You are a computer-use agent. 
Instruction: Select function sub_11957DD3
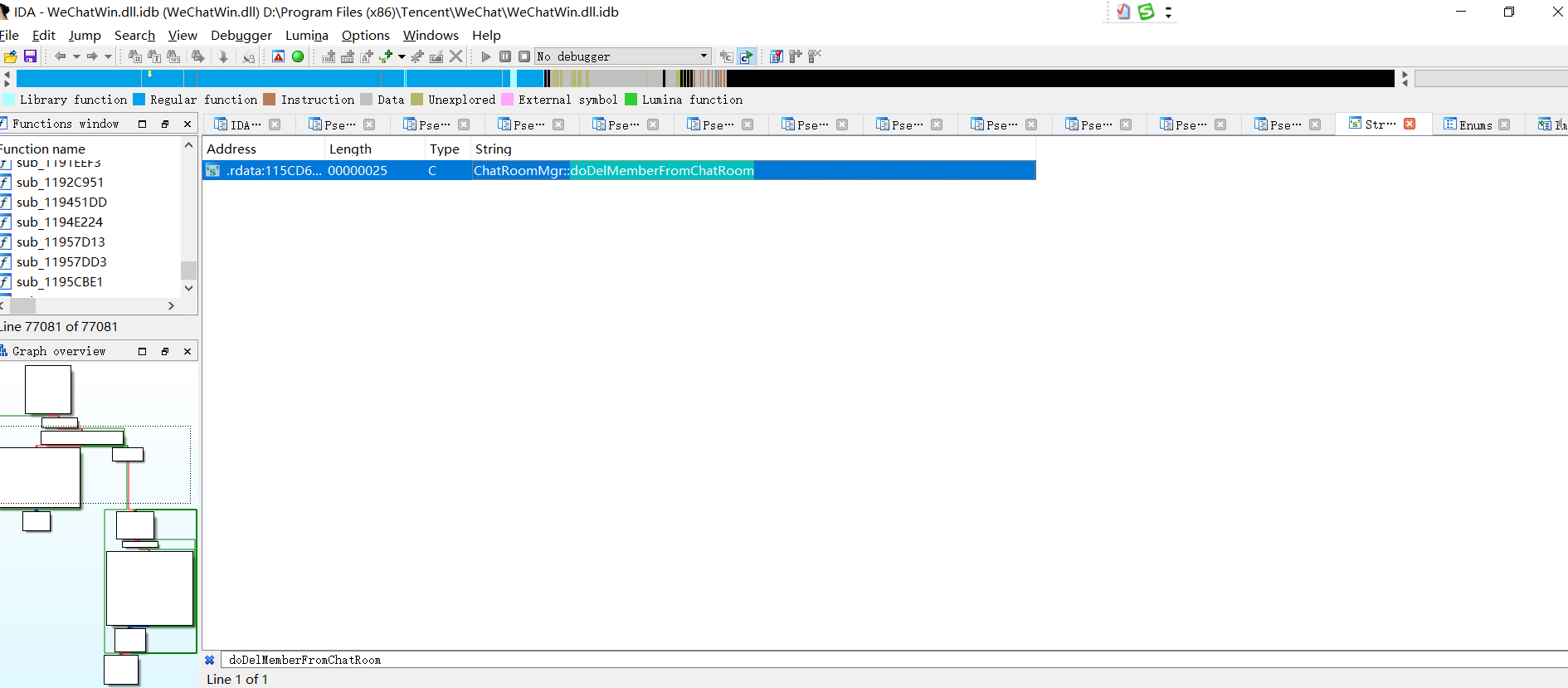(61, 261)
